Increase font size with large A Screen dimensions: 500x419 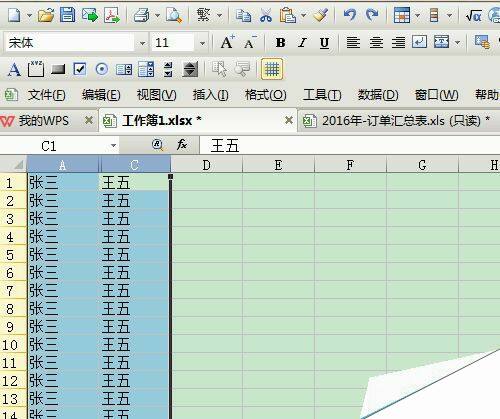point(227,42)
